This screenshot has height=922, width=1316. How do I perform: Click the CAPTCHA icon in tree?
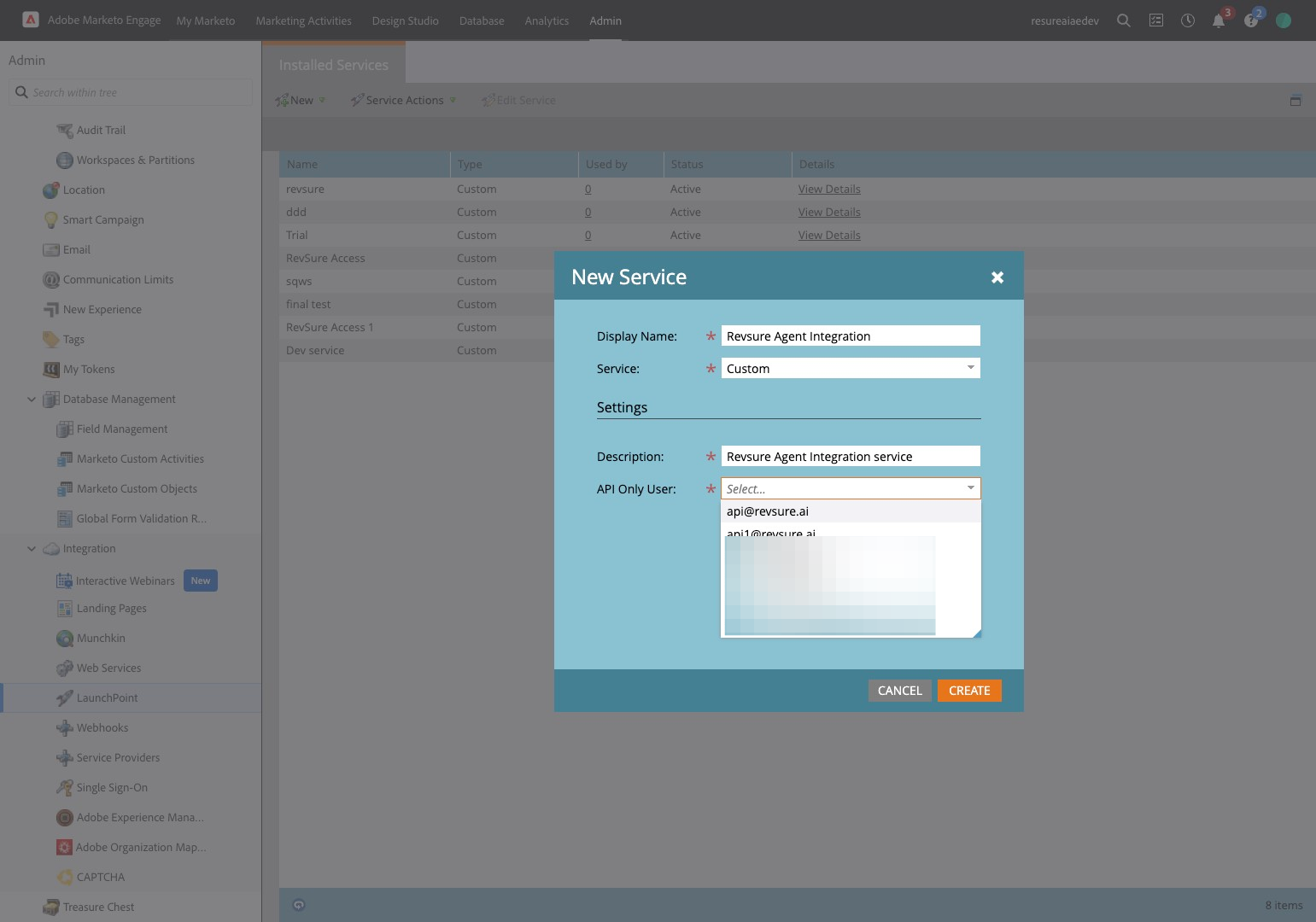(65, 878)
